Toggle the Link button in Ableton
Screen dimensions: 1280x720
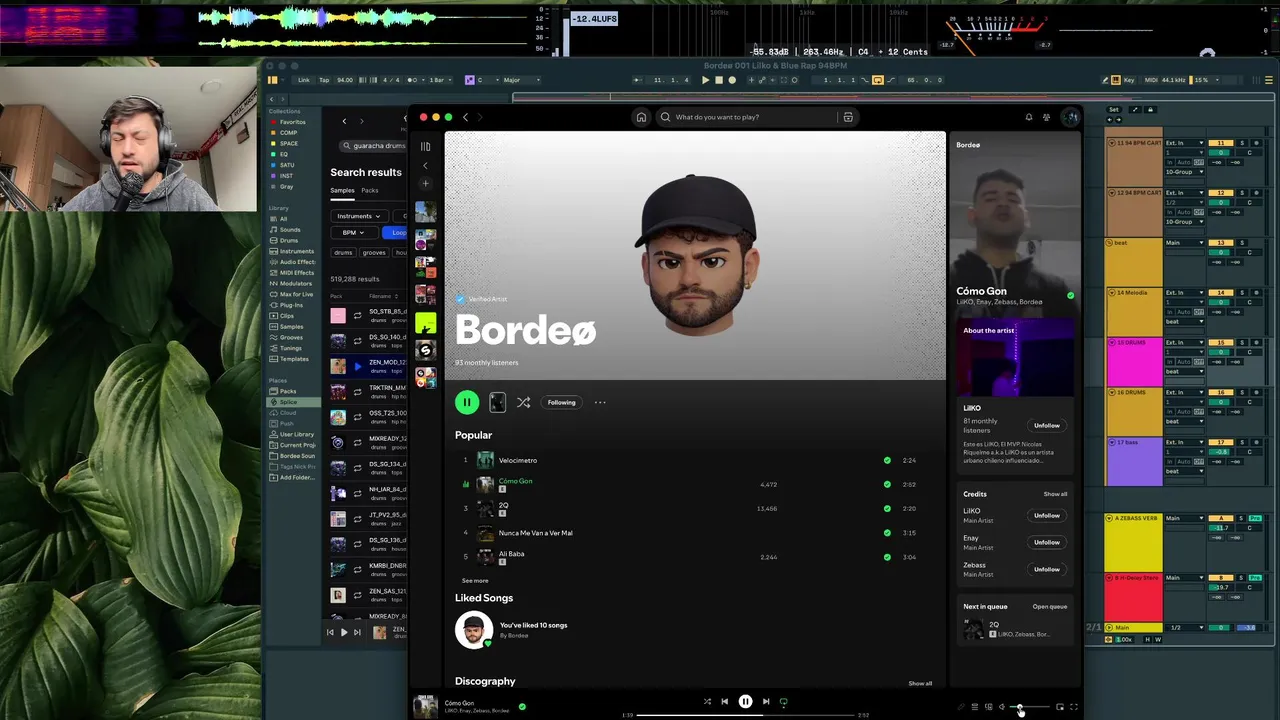pyautogui.click(x=304, y=80)
